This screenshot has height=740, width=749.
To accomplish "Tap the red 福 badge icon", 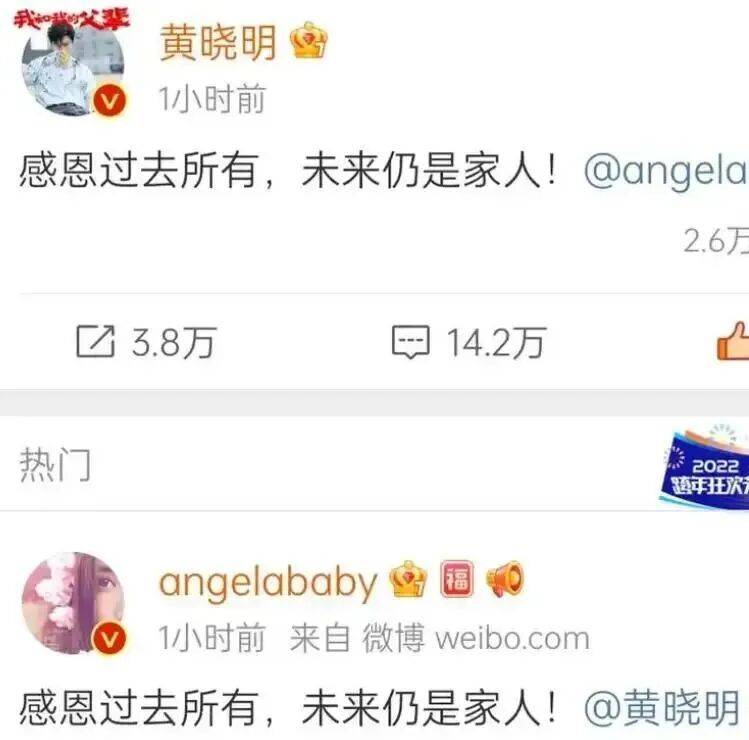I will (x=457, y=579).
